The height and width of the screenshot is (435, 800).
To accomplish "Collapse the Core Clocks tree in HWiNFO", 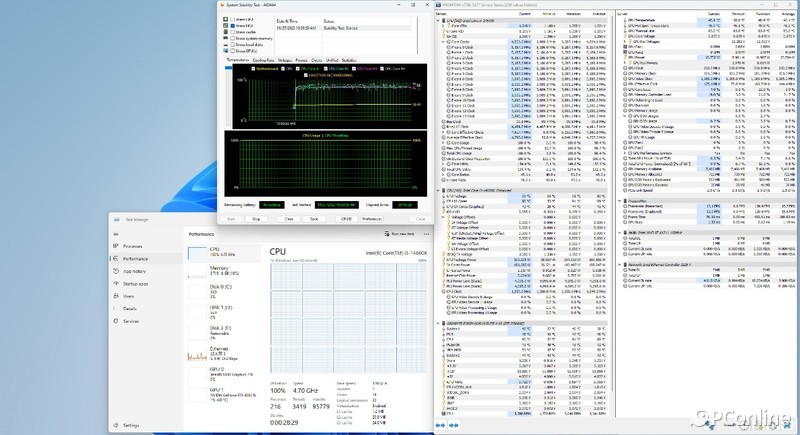I will click(443, 42).
